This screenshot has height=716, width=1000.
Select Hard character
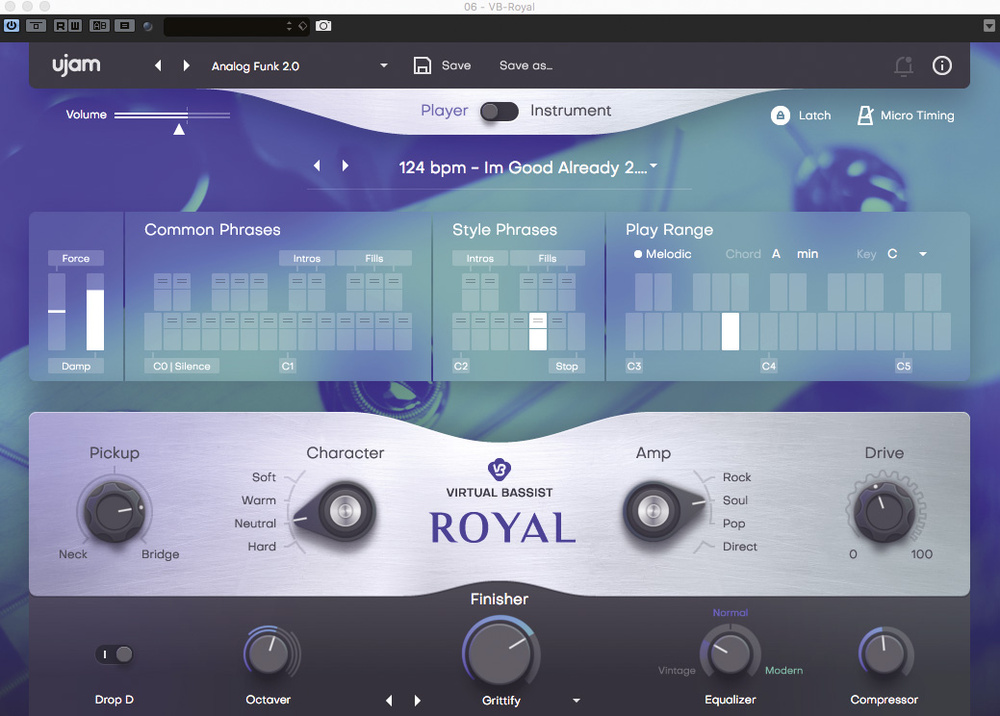(261, 546)
